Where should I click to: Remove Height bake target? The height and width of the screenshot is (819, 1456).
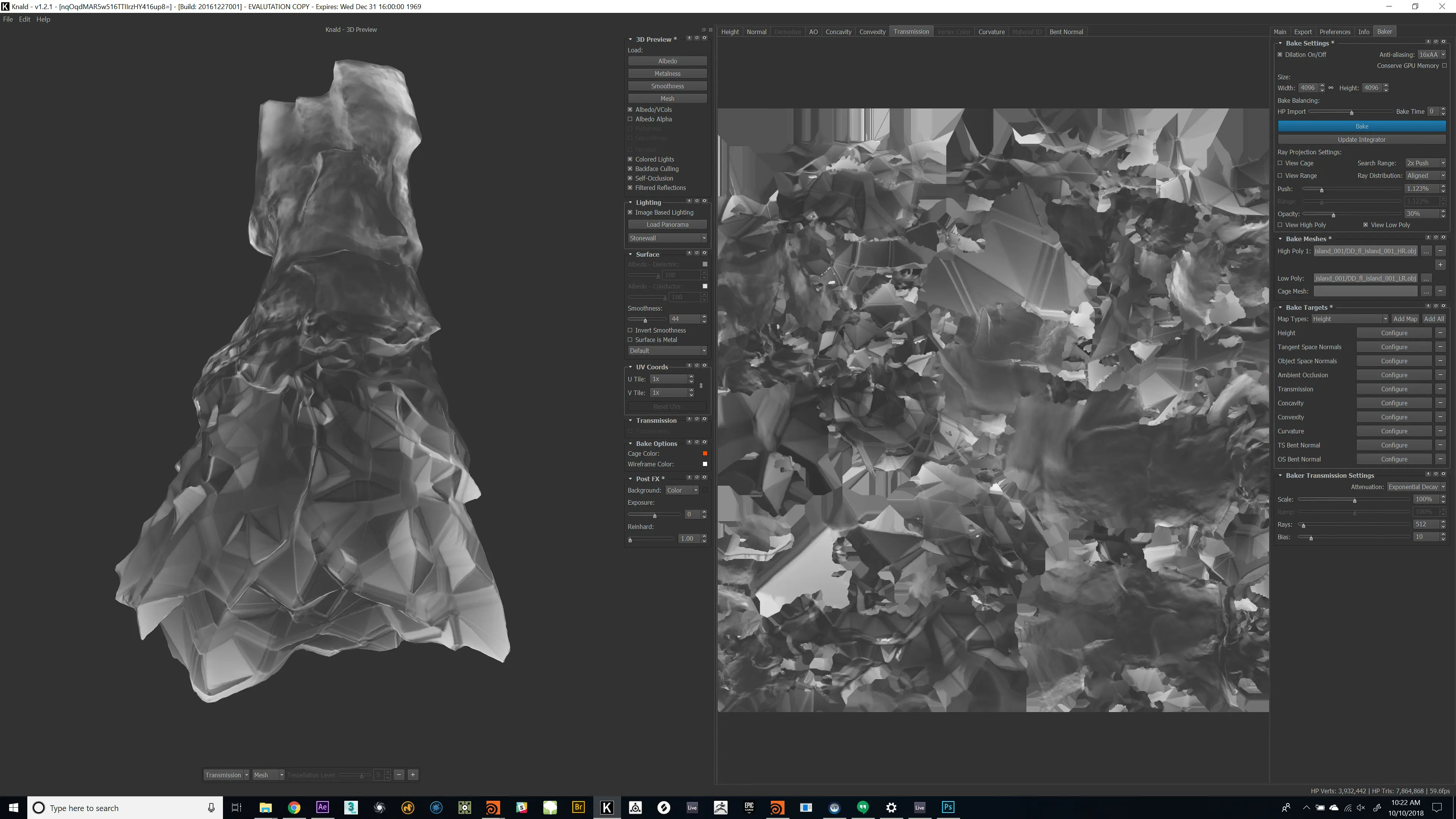pyautogui.click(x=1440, y=333)
